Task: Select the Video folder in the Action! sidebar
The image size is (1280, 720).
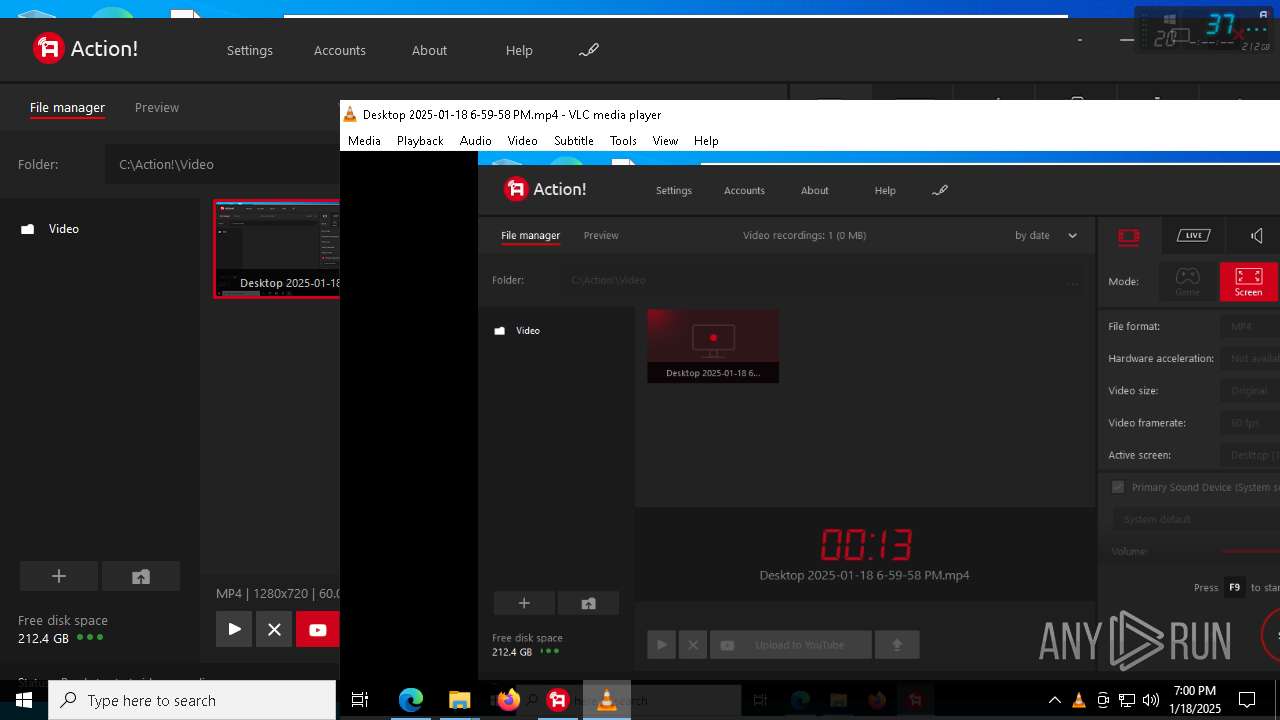Action: (x=50, y=229)
